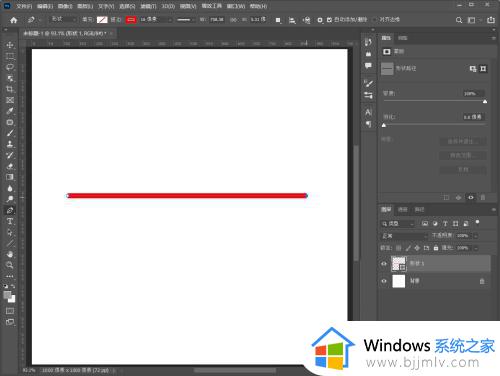This screenshot has height=376, width=500.
Task: Open the path arrangement icon
Action: (306, 20)
